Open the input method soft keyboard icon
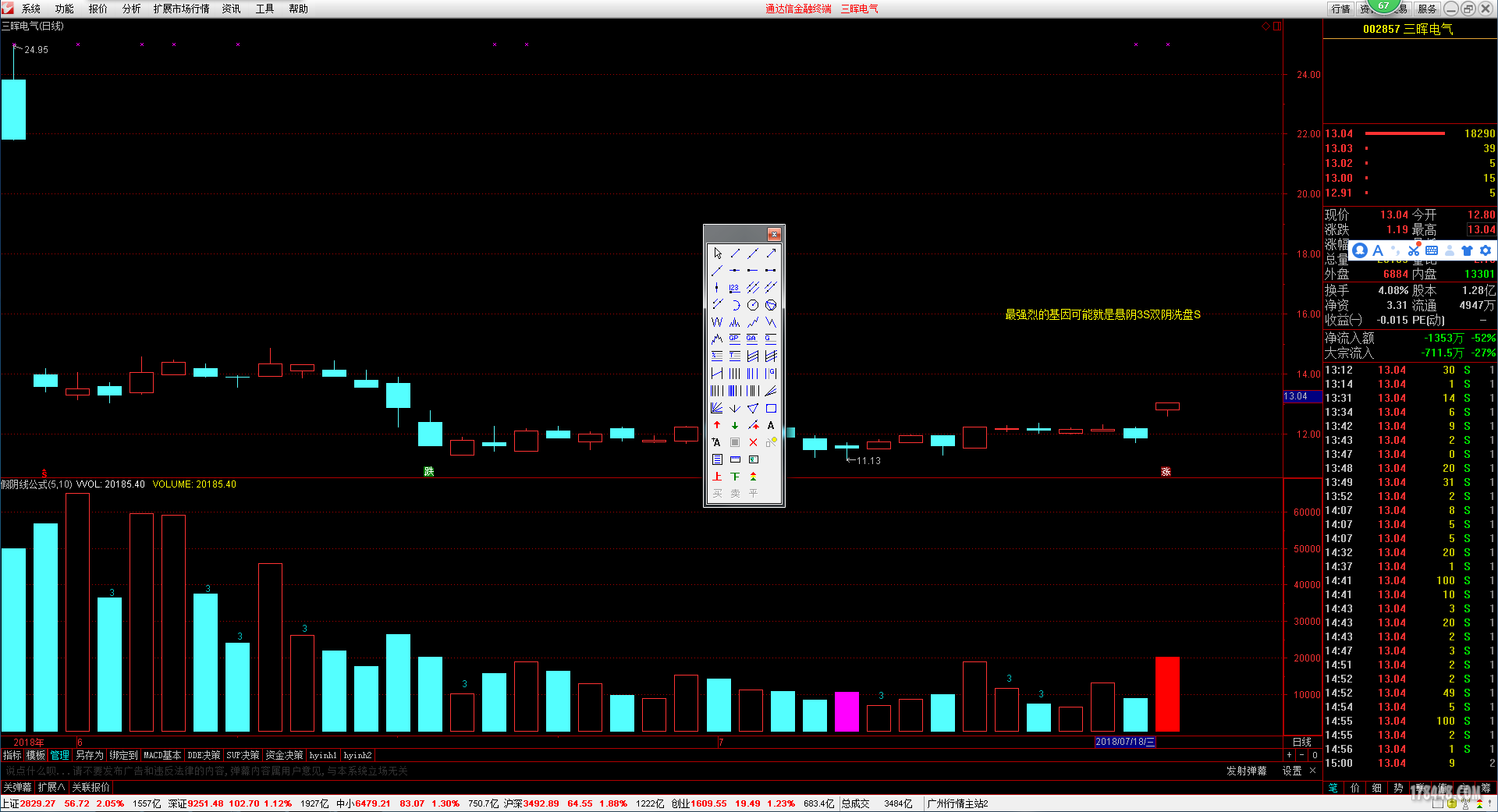 [1431, 250]
